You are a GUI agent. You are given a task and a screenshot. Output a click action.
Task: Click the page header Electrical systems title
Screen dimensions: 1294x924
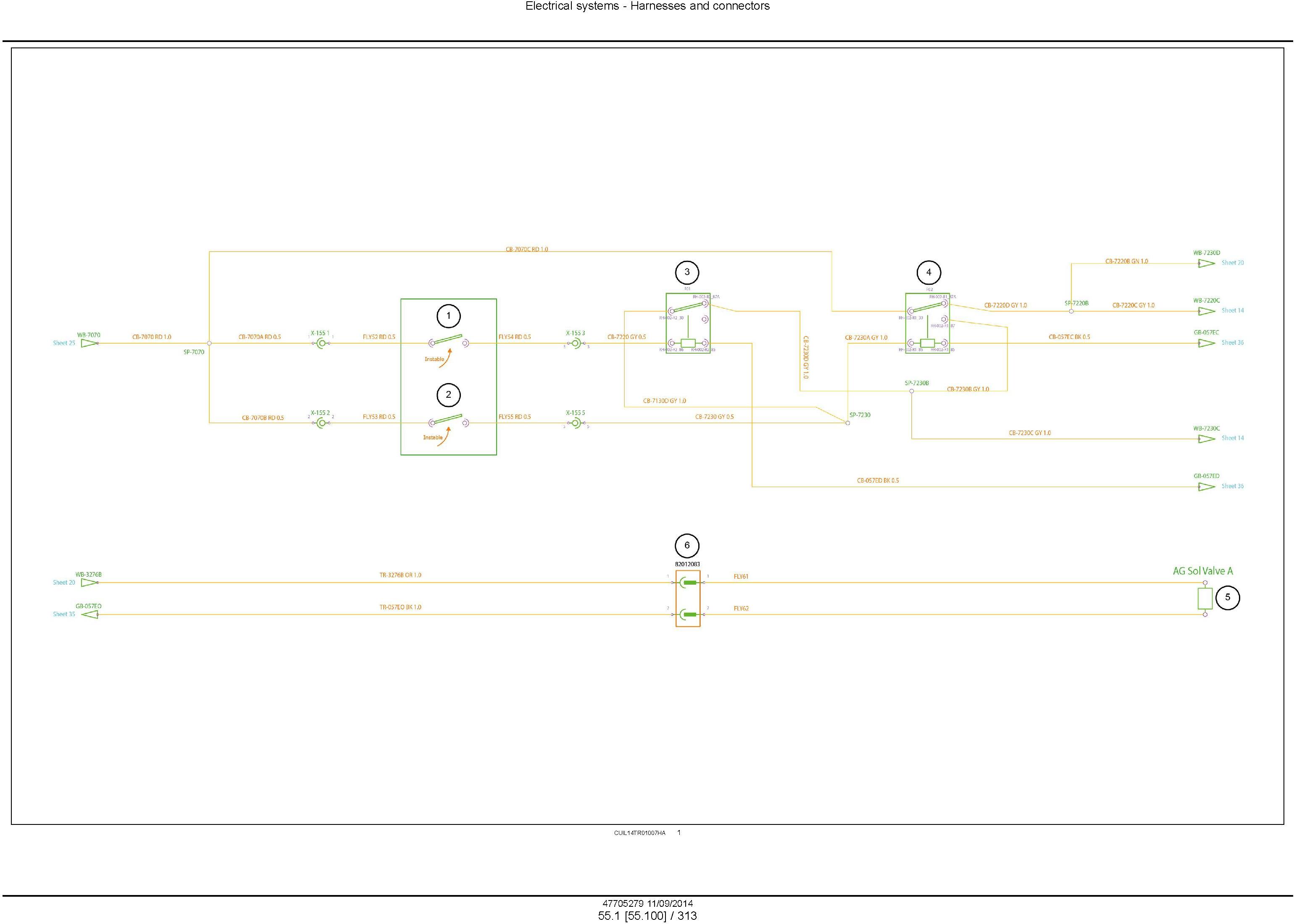pos(647,6)
